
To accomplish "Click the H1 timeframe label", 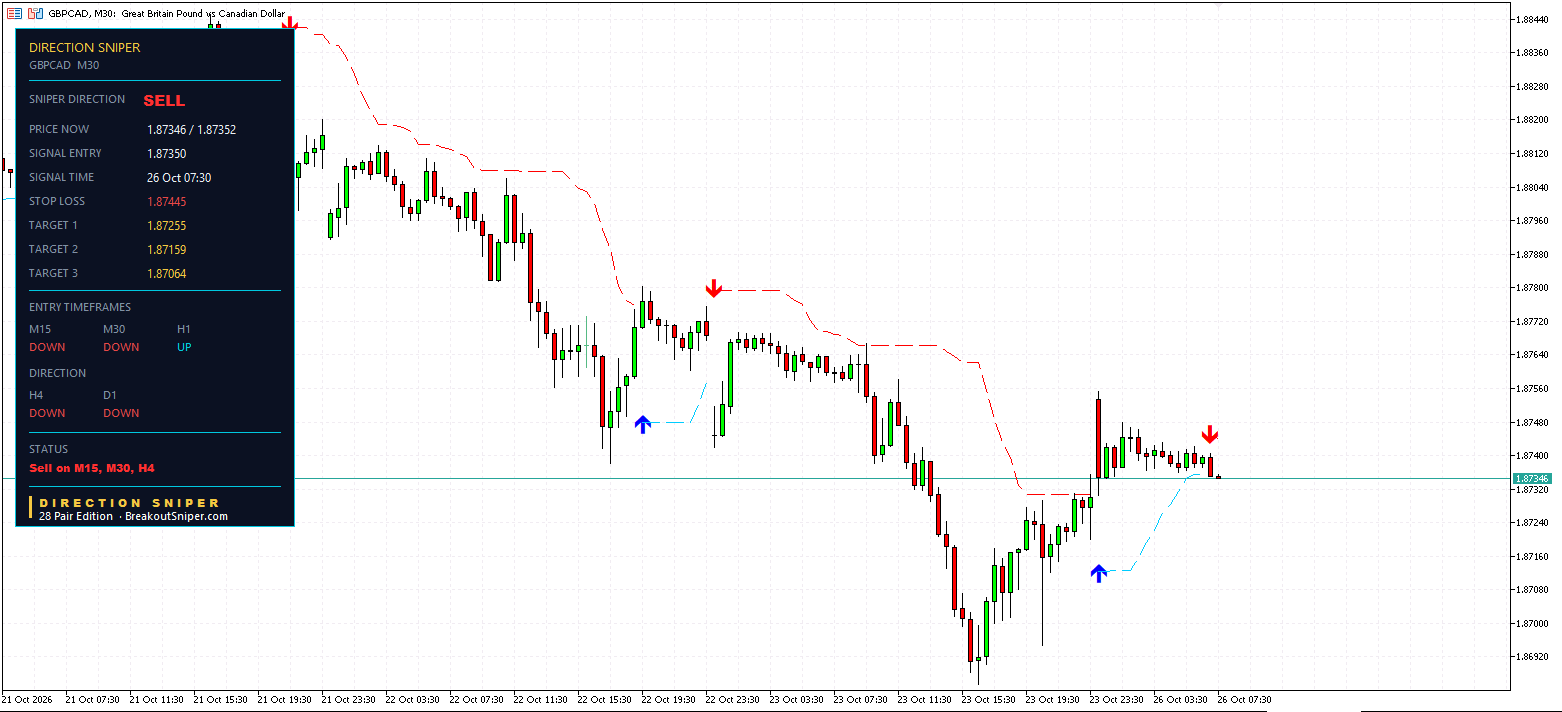I will [184, 329].
